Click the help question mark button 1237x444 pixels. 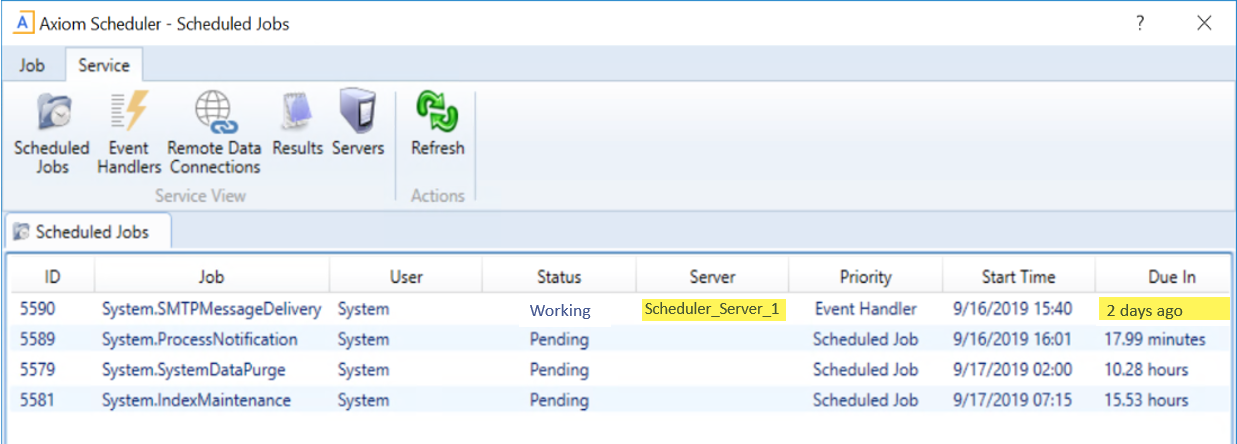click(1140, 23)
